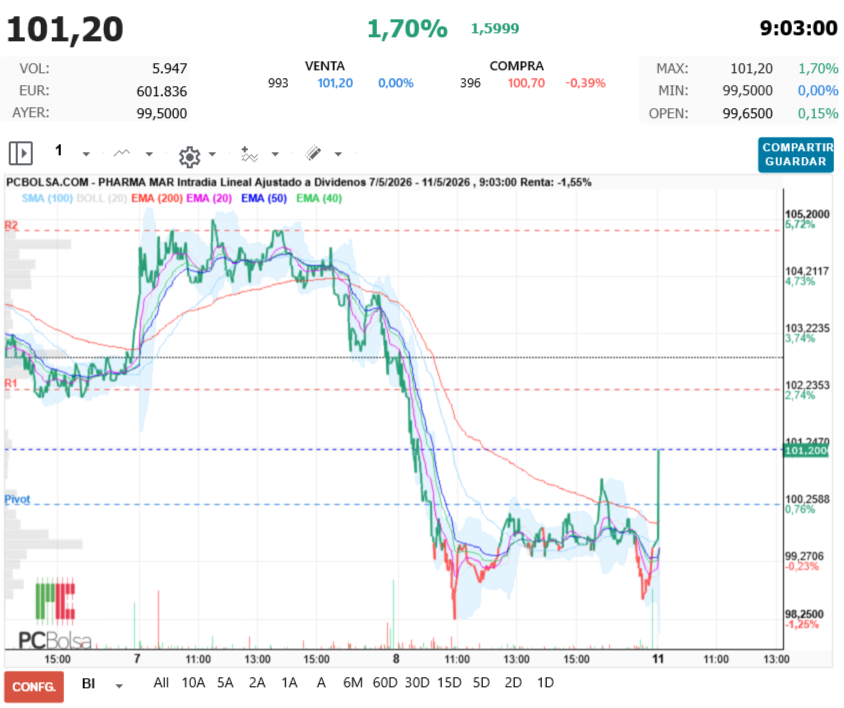
Task: Click the R1 resistance level label
Action: [x=11, y=383]
